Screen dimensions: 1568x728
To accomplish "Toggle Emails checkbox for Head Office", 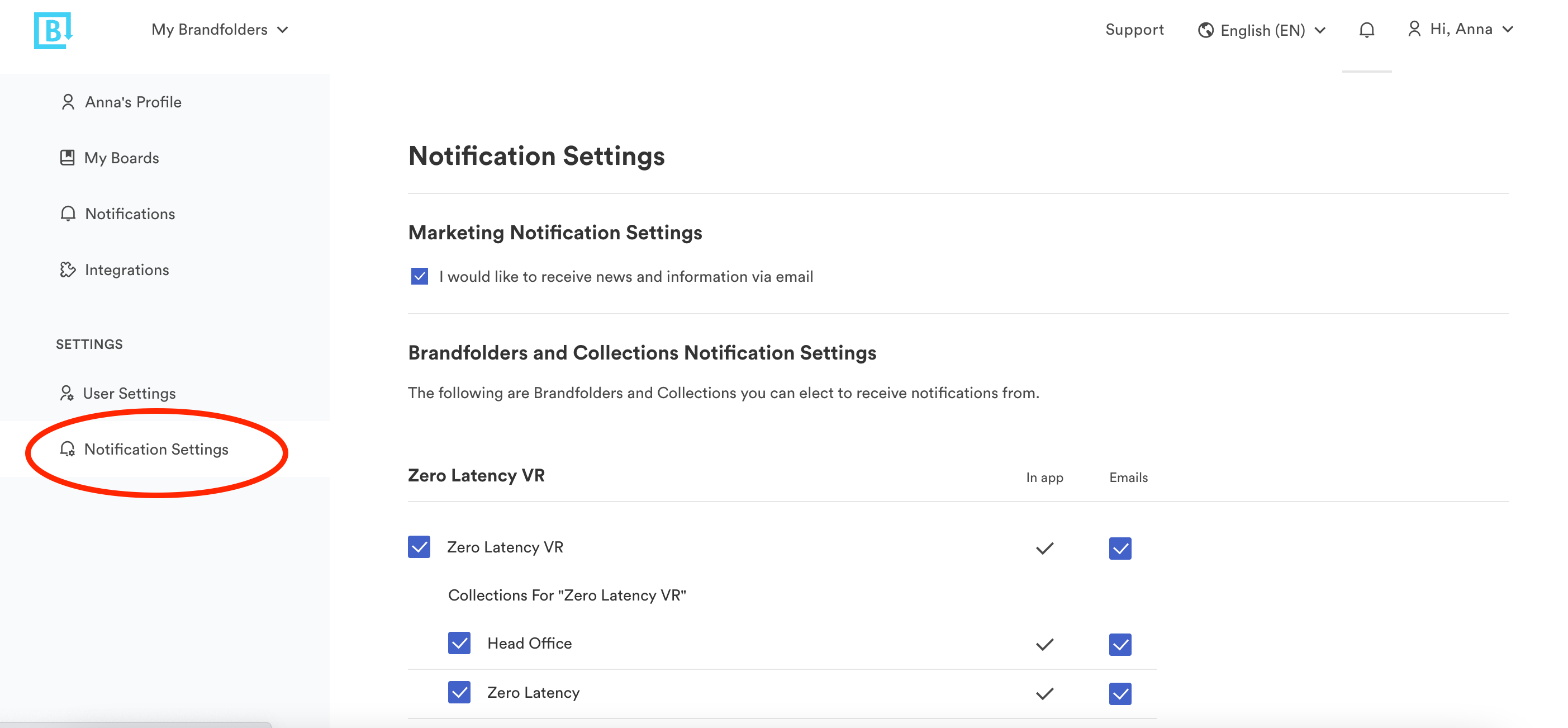I will [1120, 645].
